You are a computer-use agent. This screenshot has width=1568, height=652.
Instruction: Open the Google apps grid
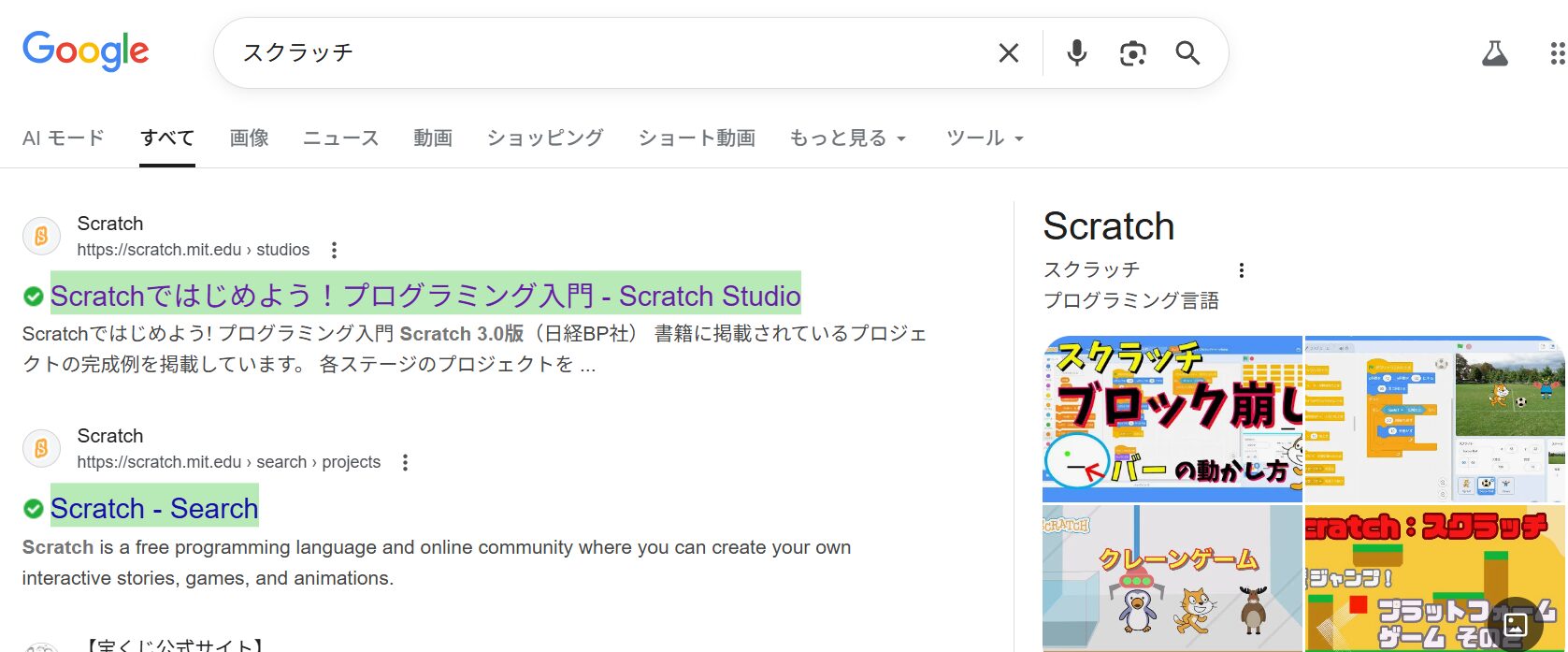(x=1556, y=53)
